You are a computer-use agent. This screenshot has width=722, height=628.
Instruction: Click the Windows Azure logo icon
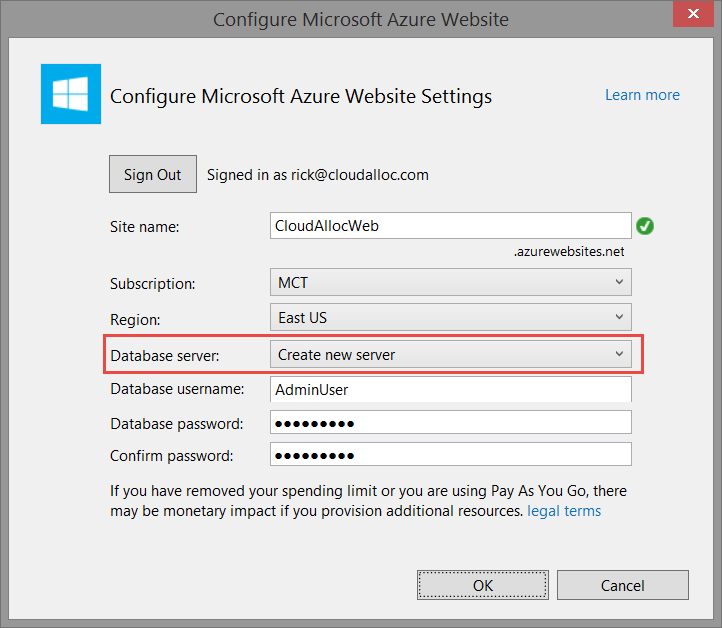70,94
